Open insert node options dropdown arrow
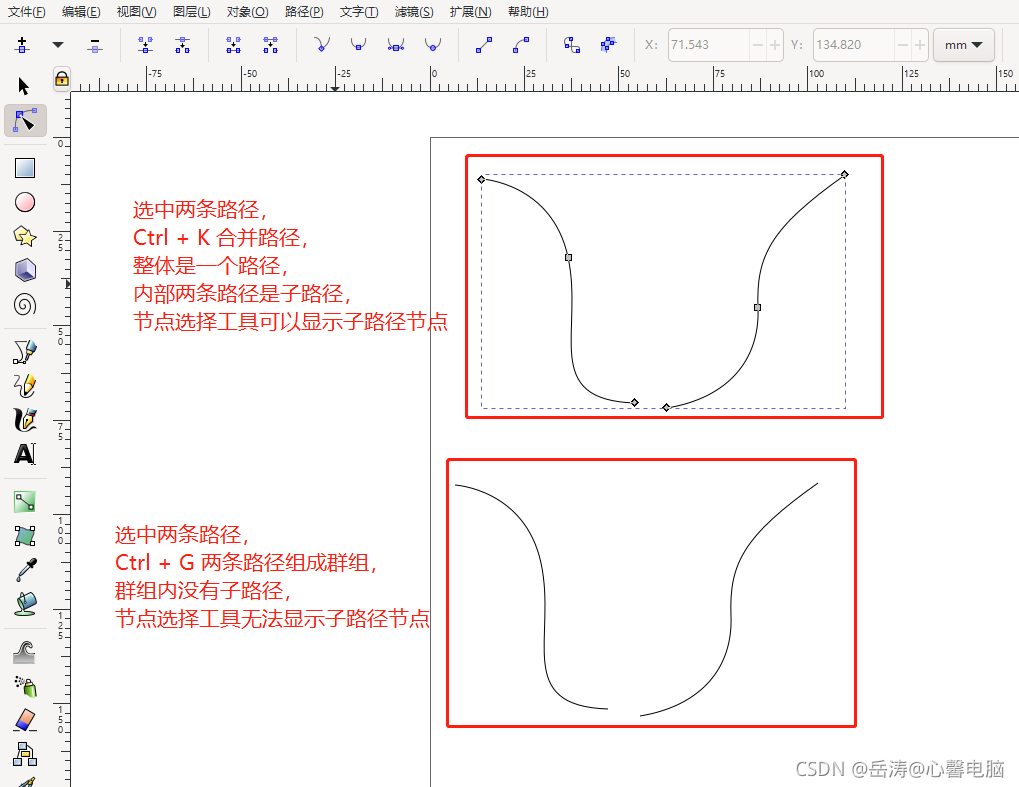 pos(58,45)
